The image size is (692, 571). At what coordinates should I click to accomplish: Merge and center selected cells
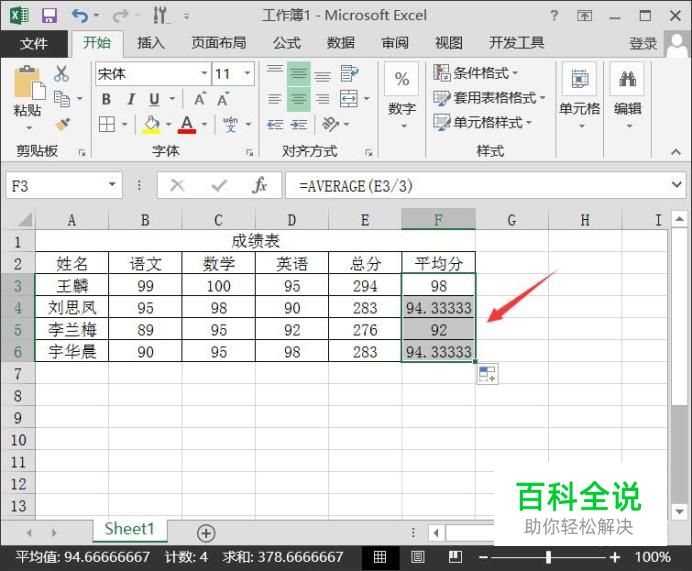pos(349,98)
